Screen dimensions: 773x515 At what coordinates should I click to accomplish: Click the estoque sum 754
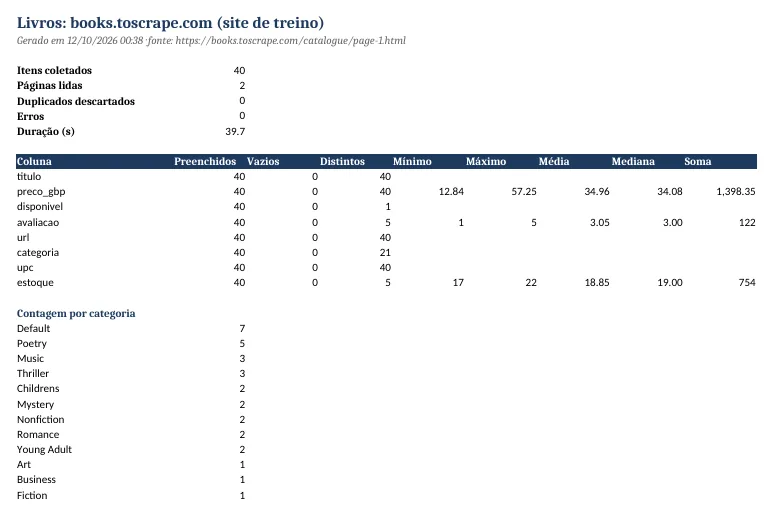[x=747, y=282]
